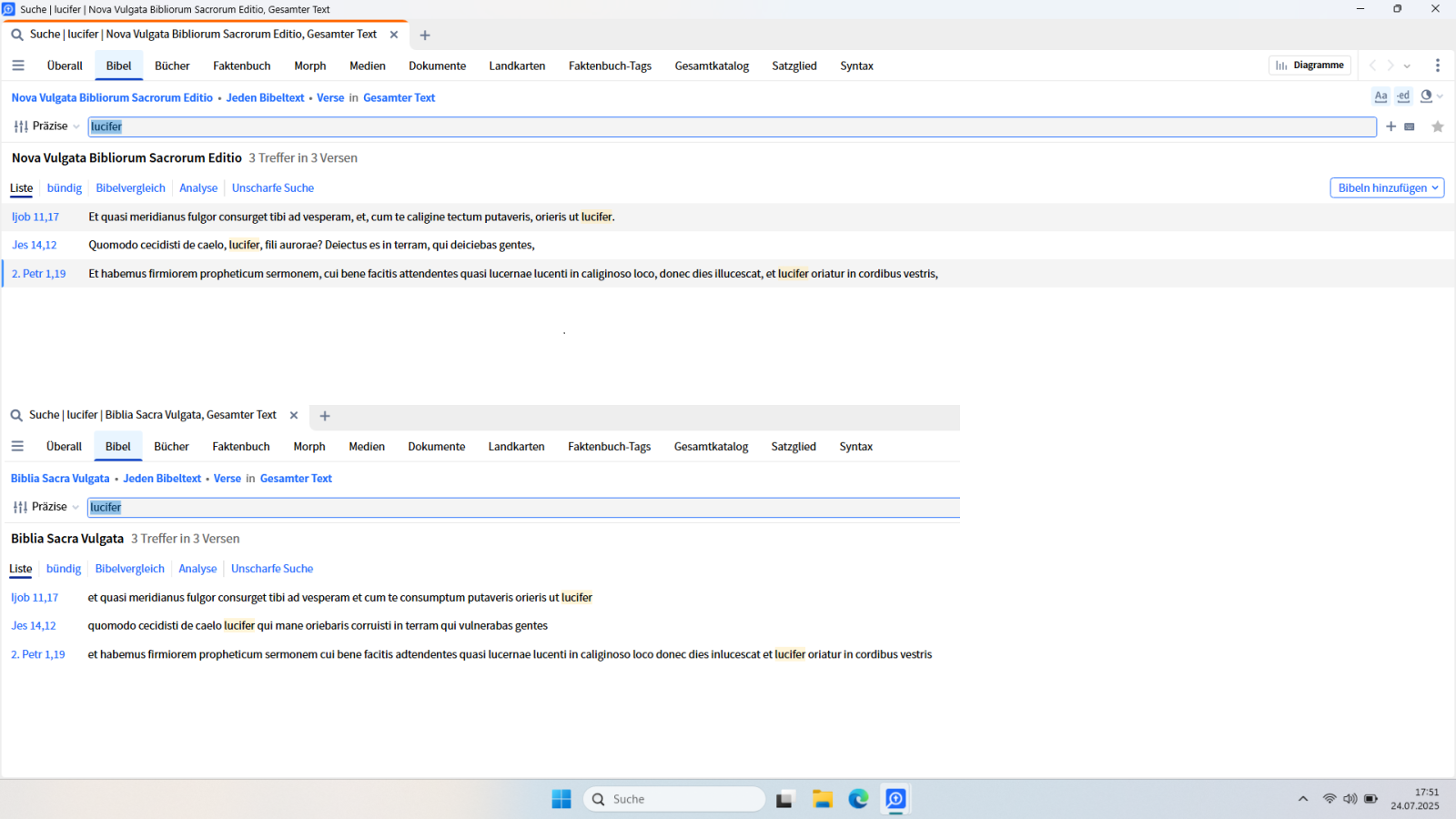Click the star icon to favorite this search

(1438, 126)
